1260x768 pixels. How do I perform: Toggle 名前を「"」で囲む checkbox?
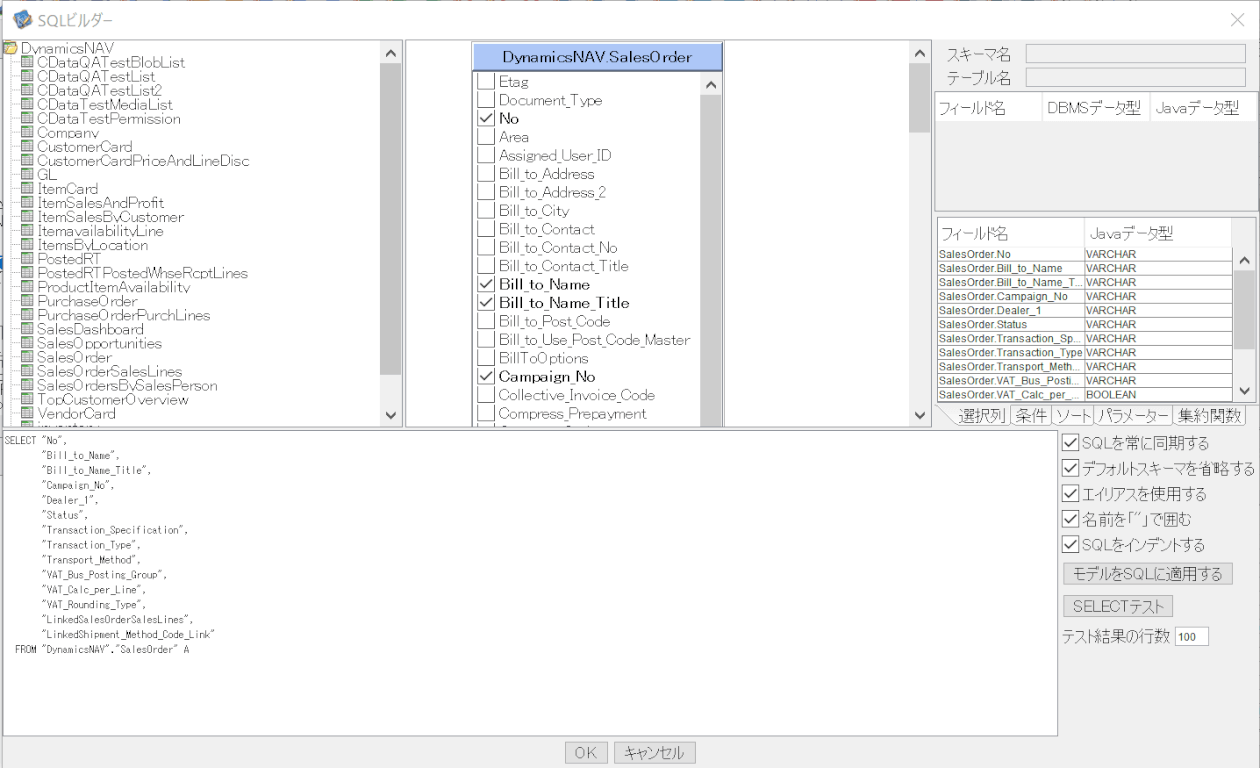tap(1070, 519)
